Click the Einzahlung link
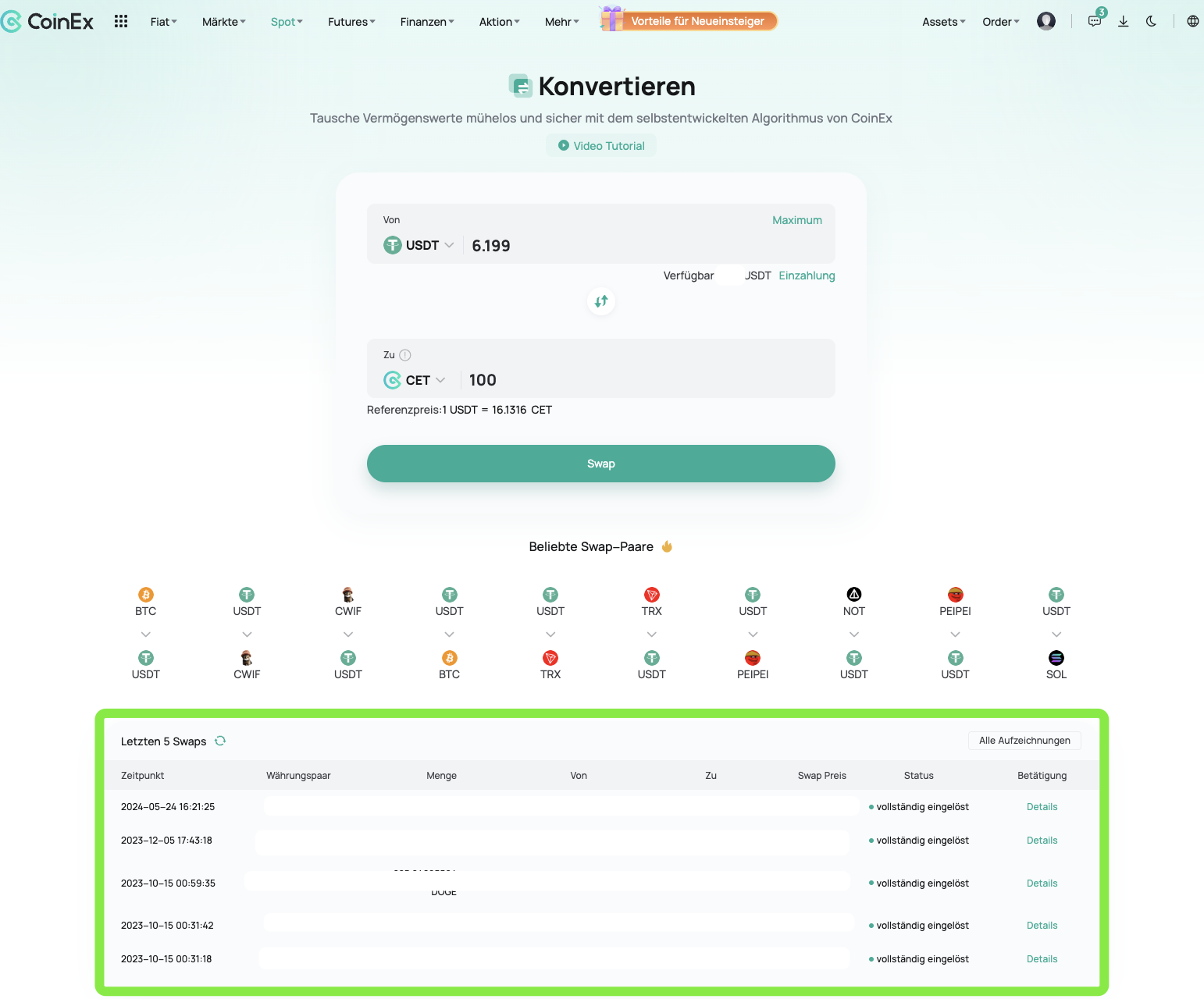 tap(807, 276)
